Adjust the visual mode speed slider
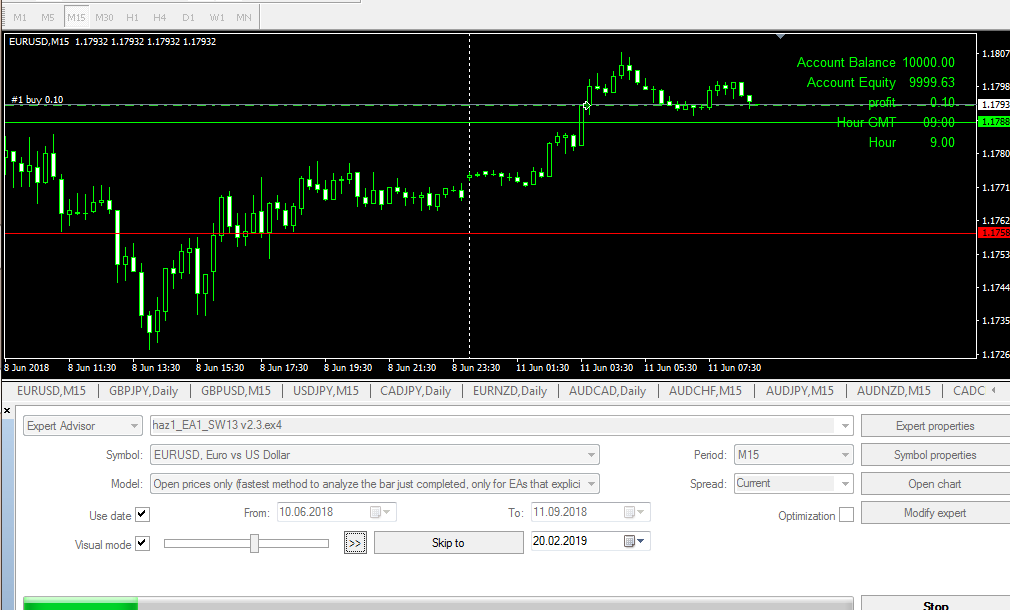 point(255,543)
